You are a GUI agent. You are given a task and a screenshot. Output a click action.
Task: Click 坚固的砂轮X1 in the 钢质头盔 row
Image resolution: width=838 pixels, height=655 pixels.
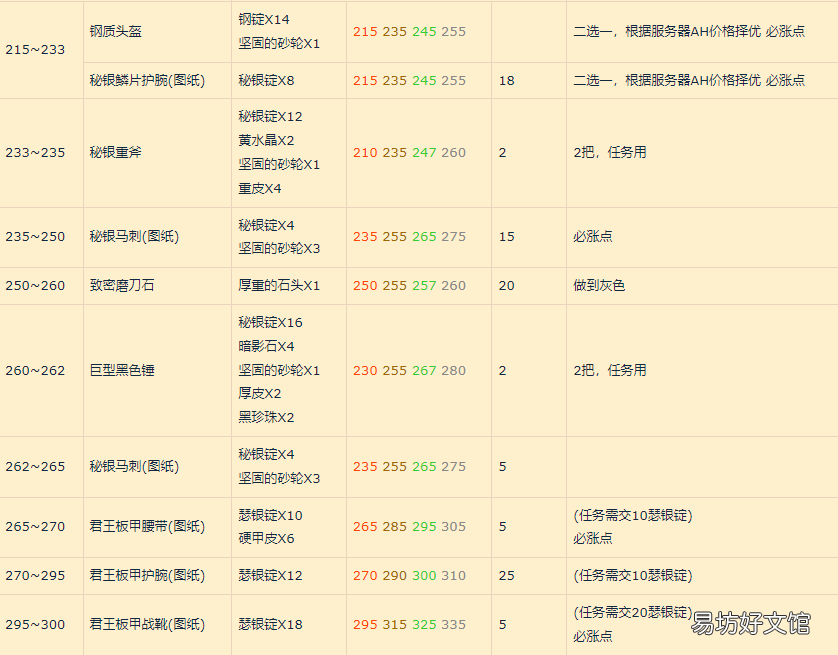pyautogui.click(x=279, y=43)
